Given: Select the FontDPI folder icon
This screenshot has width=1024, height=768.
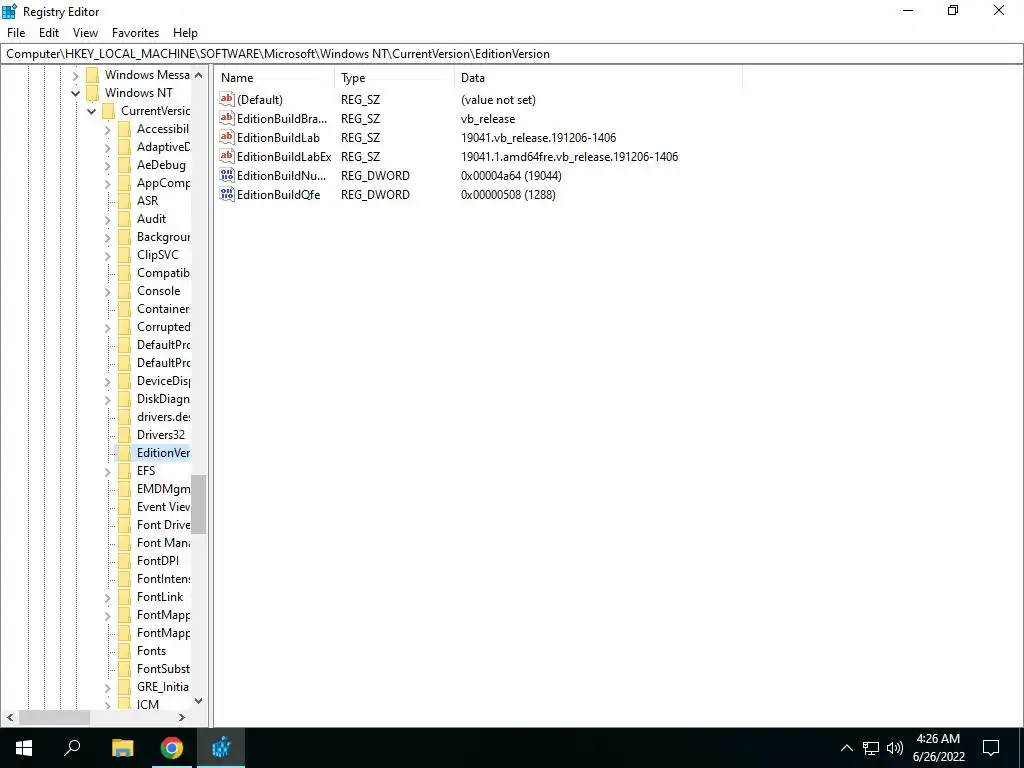Looking at the screenshot, I should (x=124, y=561).
